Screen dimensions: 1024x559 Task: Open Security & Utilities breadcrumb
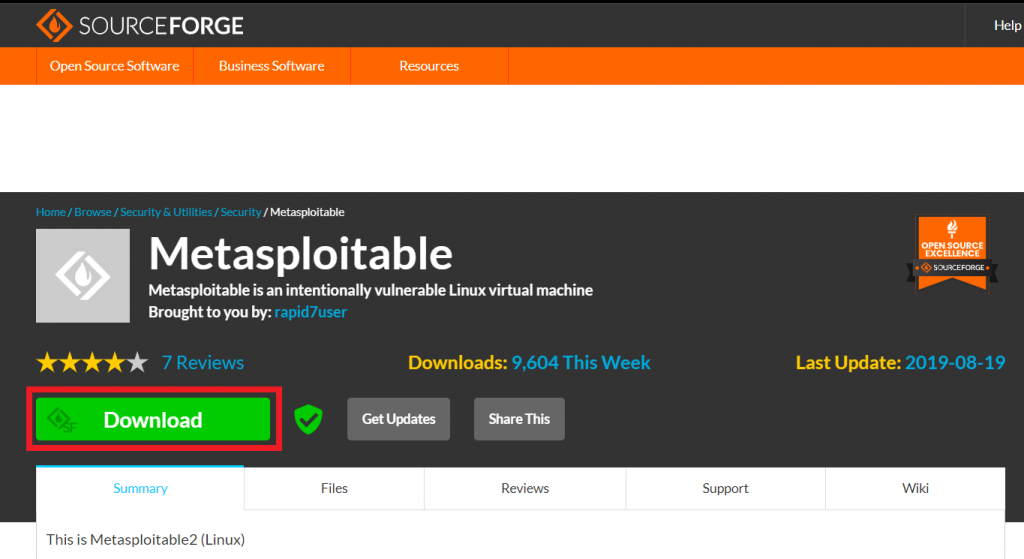point(166,212)
